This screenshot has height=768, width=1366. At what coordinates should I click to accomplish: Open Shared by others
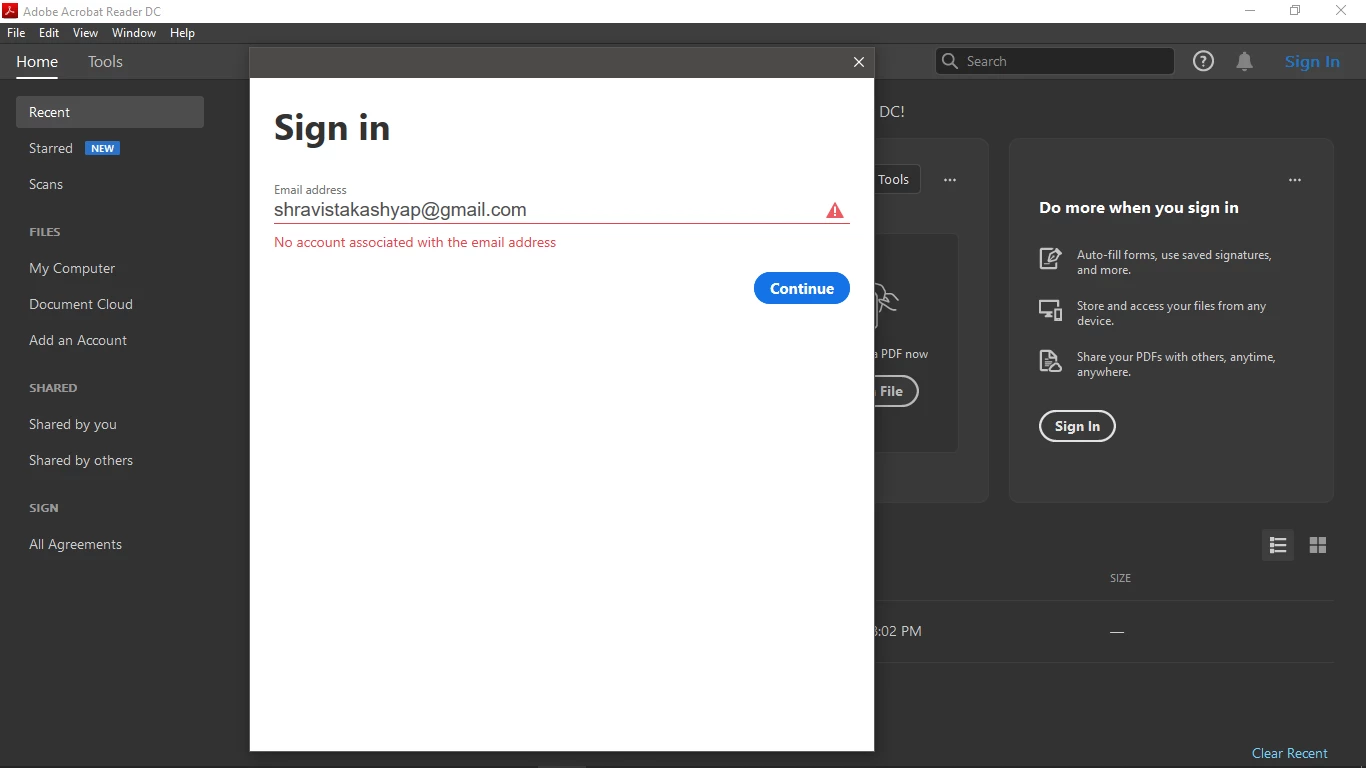click(81, 460)
